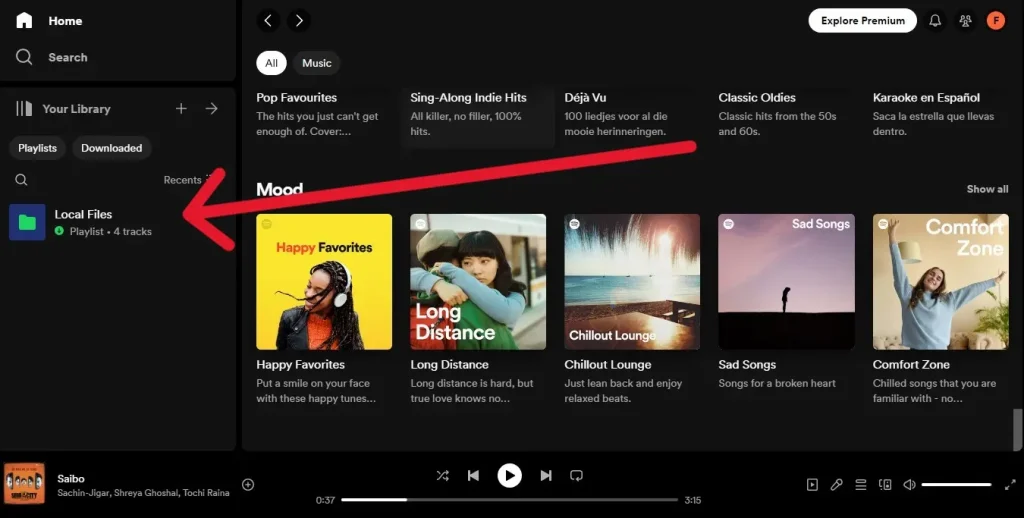1024x518 pixels.
Task: Select the All filter chip
Action: click(272, 63)
